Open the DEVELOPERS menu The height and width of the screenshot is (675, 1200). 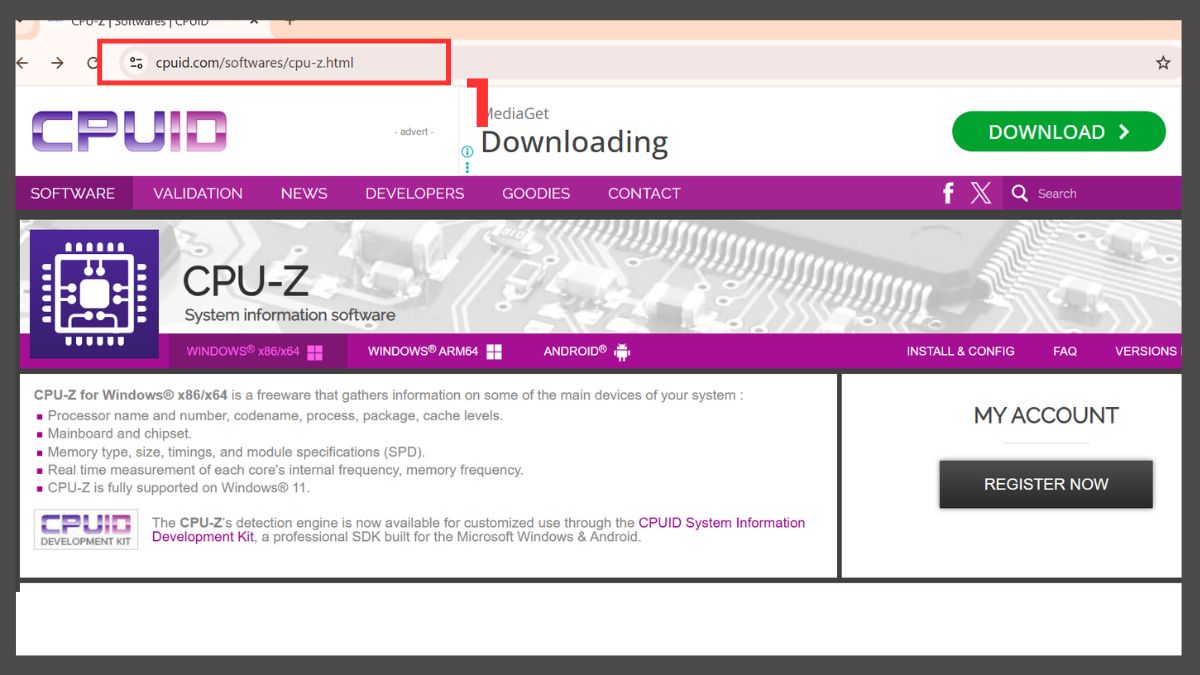(415, 194)
